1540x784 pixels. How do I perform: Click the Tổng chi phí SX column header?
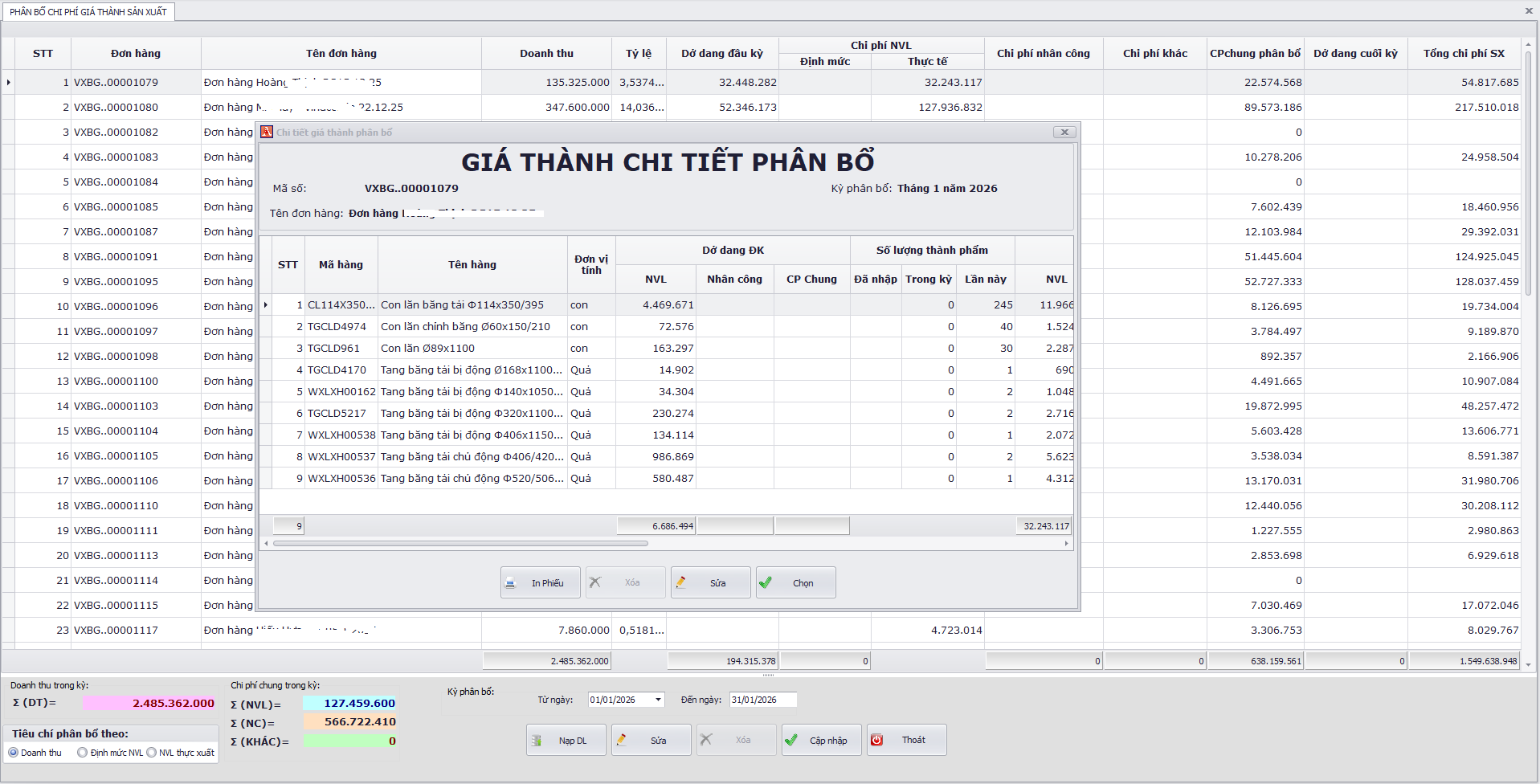point(1464,54)
